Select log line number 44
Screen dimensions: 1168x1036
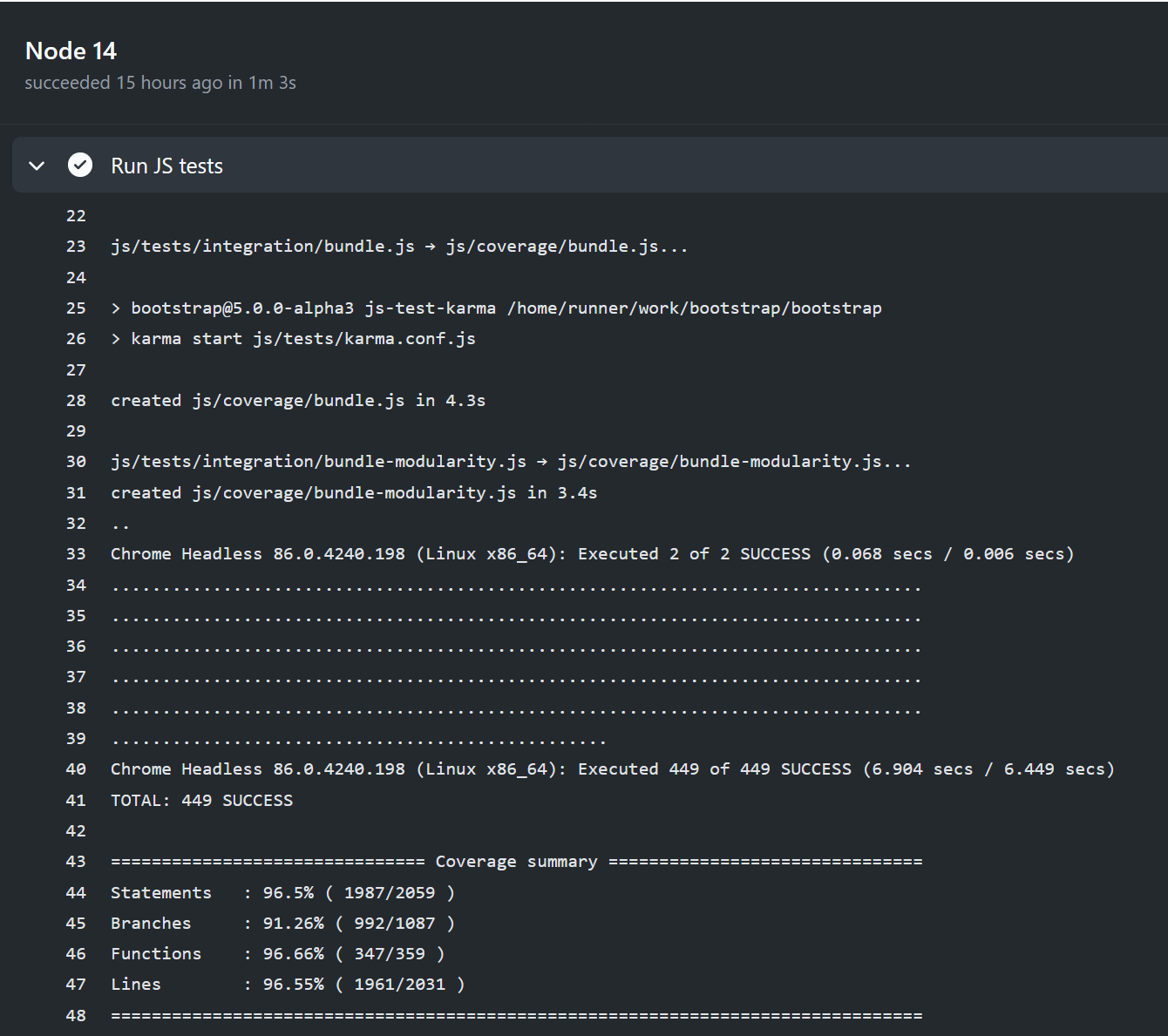pyautogui.click(x=76, y=892)
